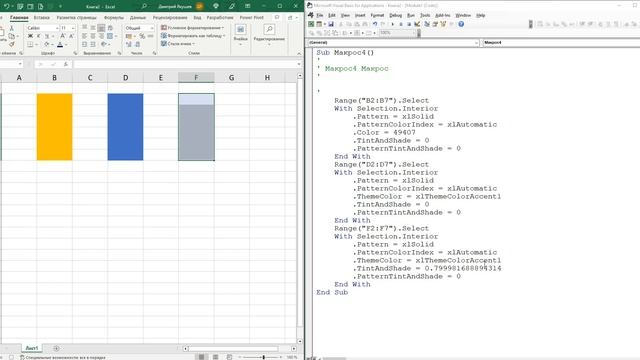
Task: Toggle Italic formatting in Excel ribbon
Action: [38, 36]
